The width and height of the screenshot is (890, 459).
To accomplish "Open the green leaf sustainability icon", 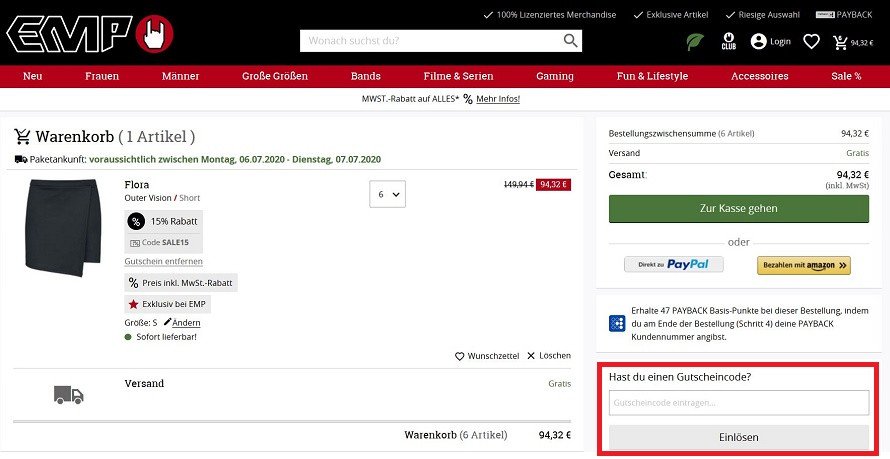I will [x=695, y=41].
